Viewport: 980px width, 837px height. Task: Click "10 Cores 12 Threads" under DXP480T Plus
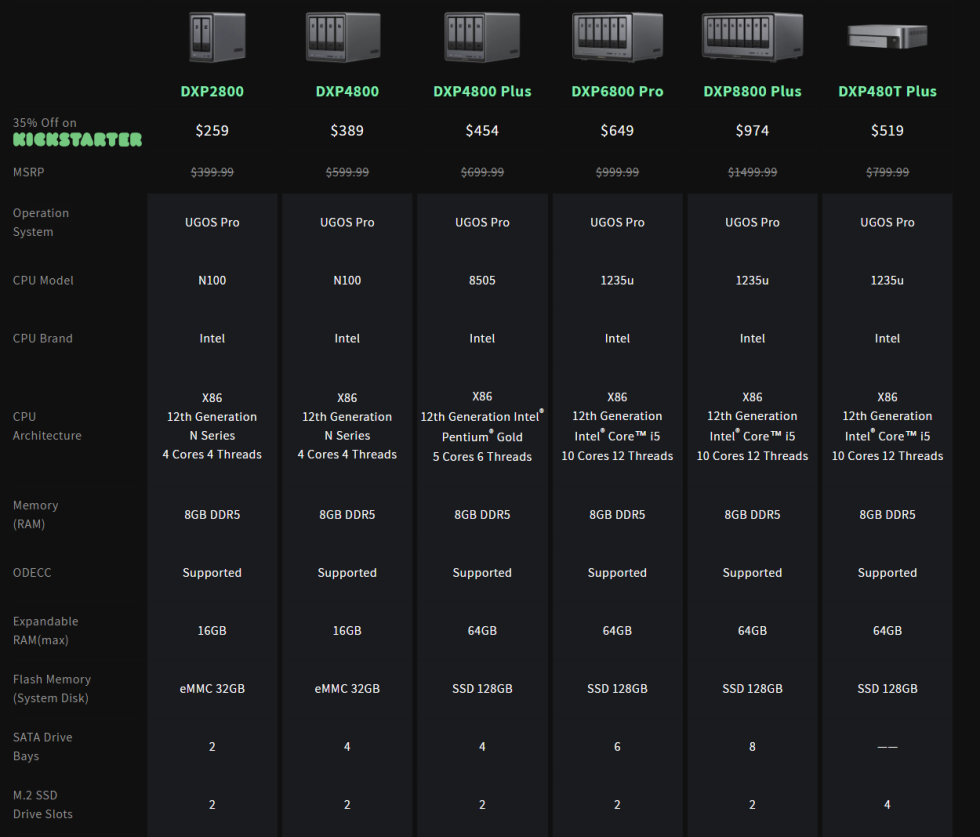tap(888, 456)
